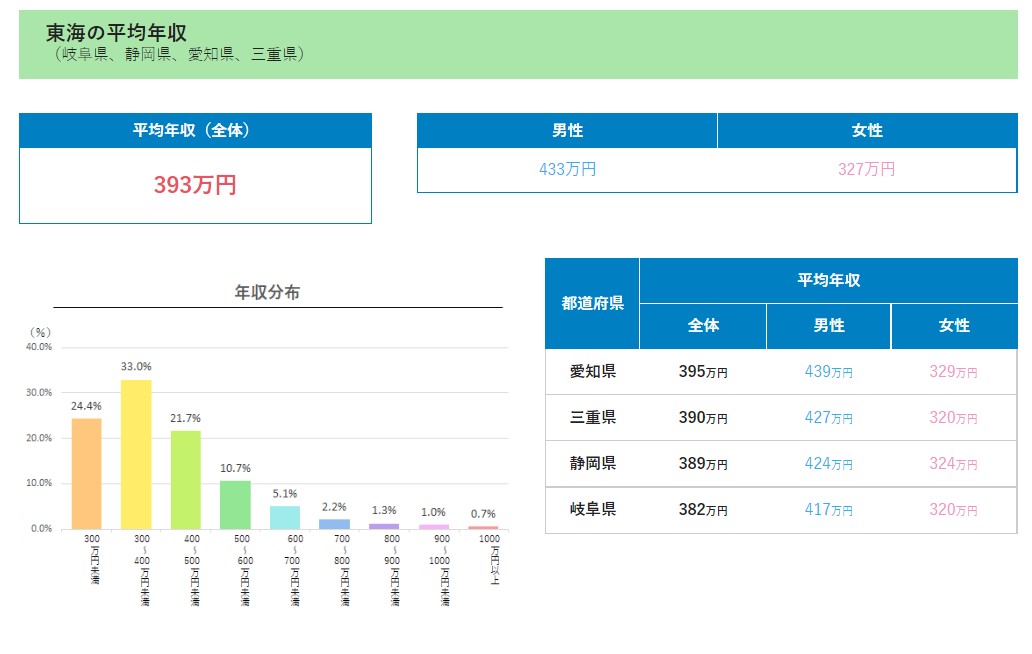
Task: Click the 900～1000万円未満 x-axis label
Action: pyautogui.click(x=440, y=570)
